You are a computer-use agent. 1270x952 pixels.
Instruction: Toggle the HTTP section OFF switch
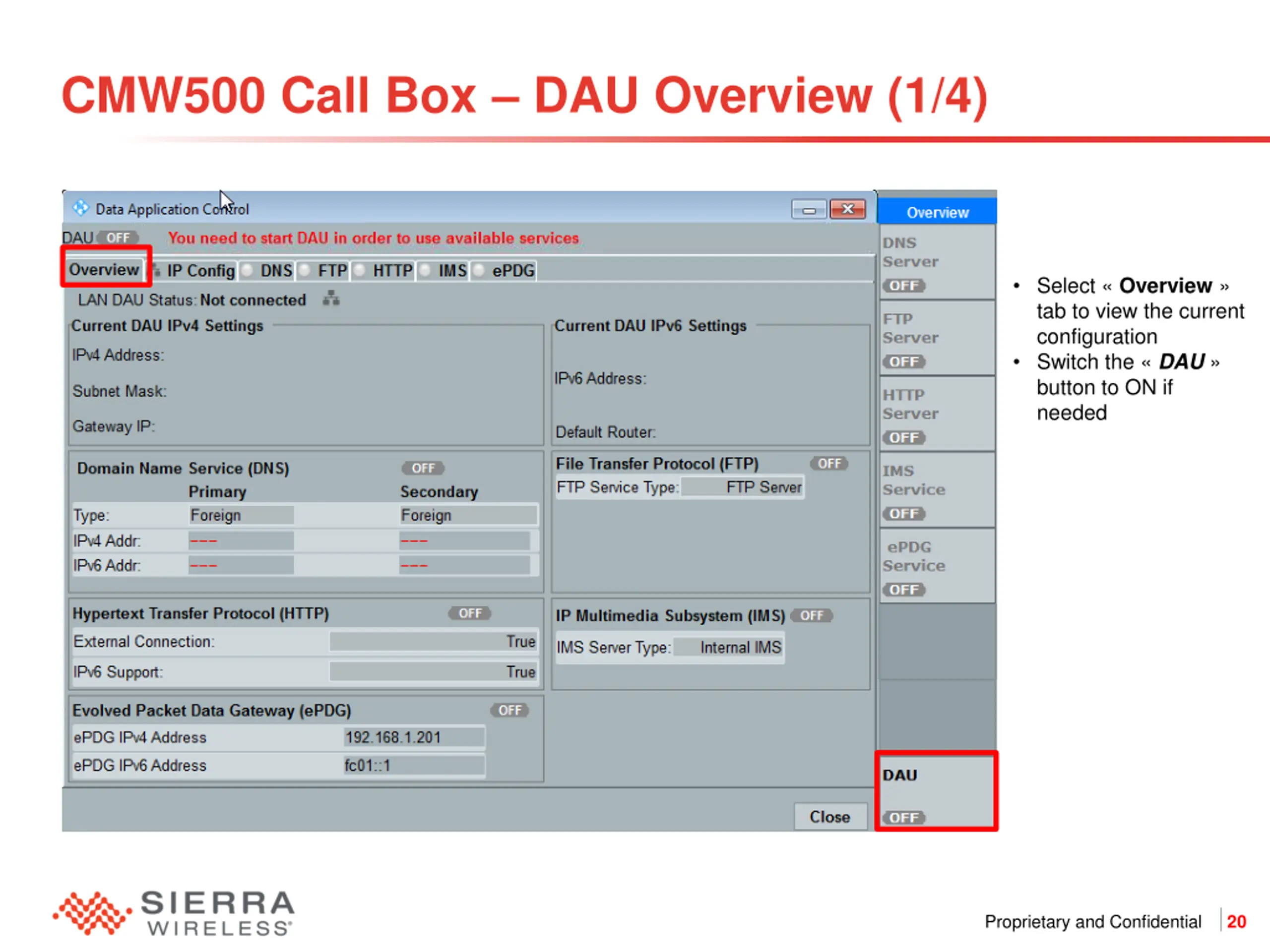pos(470,613)
